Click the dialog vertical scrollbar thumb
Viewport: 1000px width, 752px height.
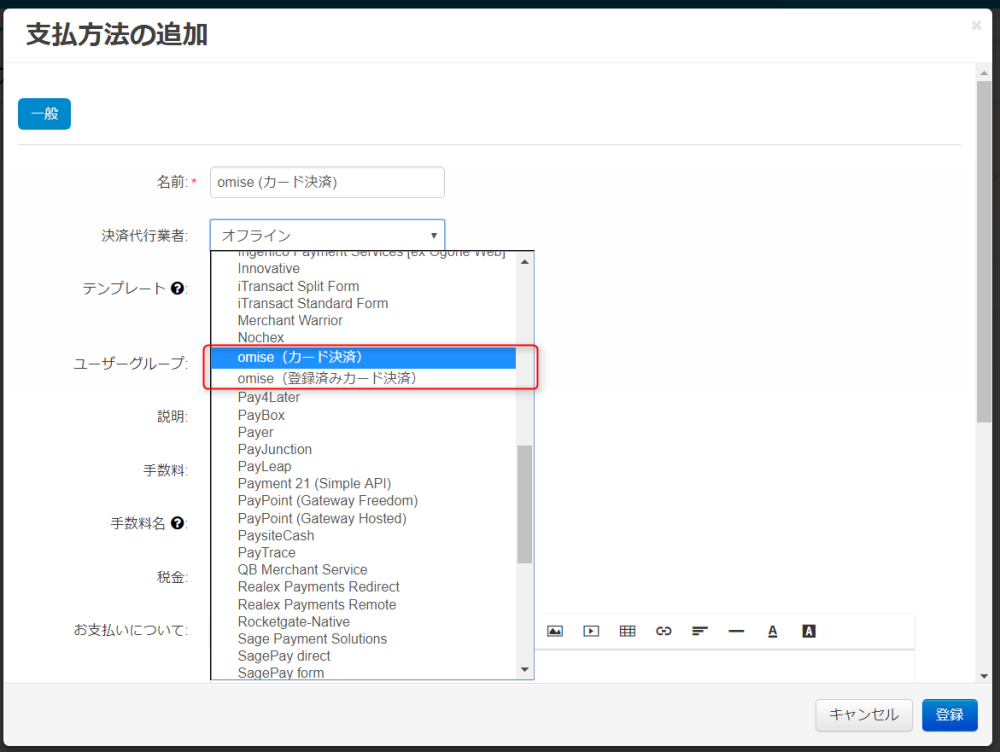coord(983,252)
